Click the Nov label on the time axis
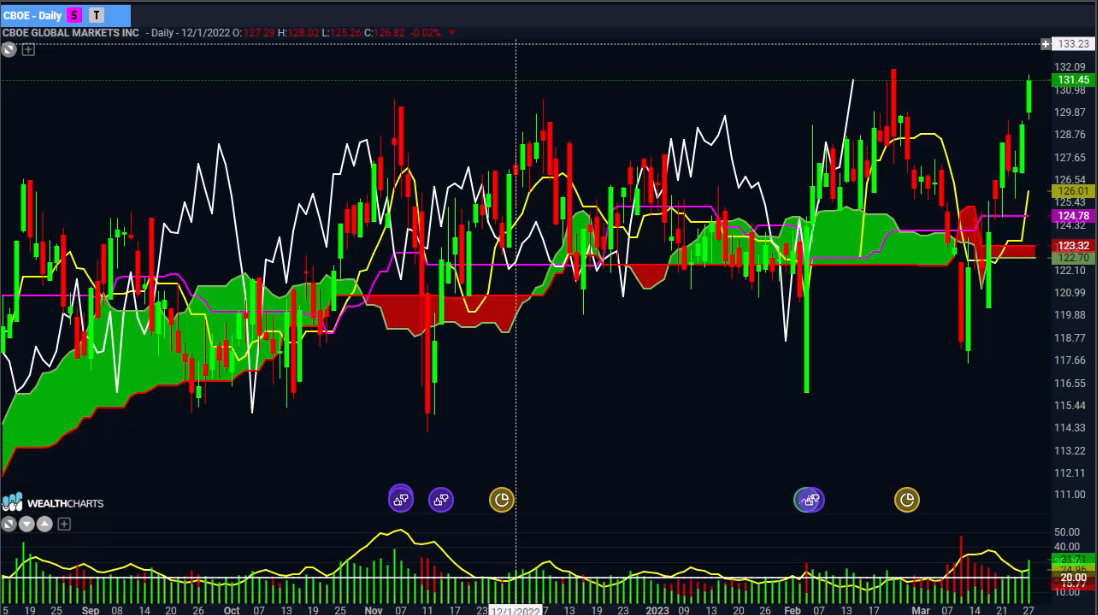Screen dimensions: 1098x615 (x=373, y=610)
